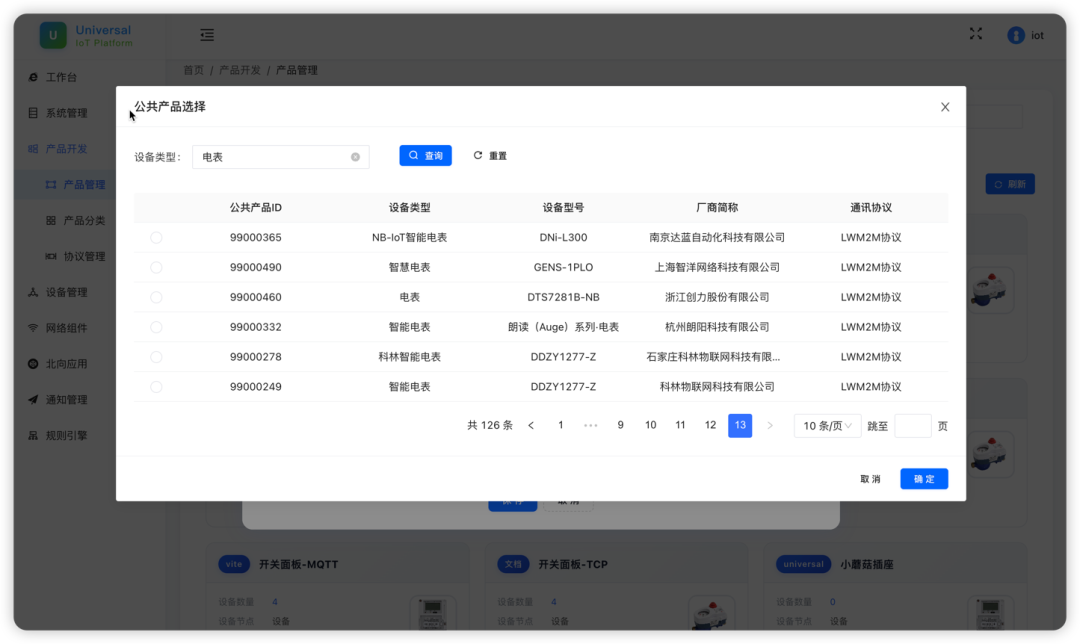Clear the device type field with the clear icon

tap(355, 157)
